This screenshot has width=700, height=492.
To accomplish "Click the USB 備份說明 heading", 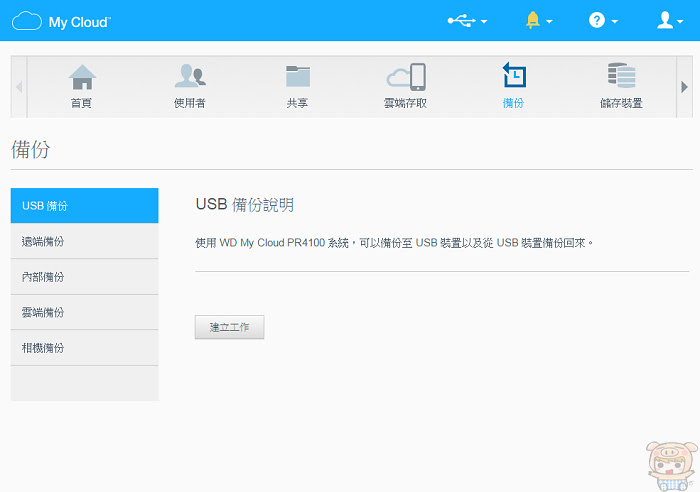I will coord(245,204).
